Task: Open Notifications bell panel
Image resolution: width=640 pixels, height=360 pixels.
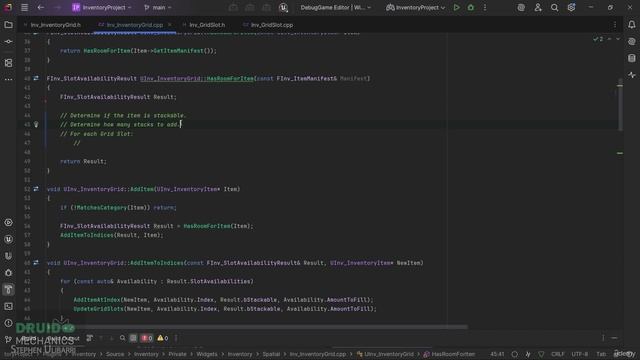Action: click(x=632, y=25)
